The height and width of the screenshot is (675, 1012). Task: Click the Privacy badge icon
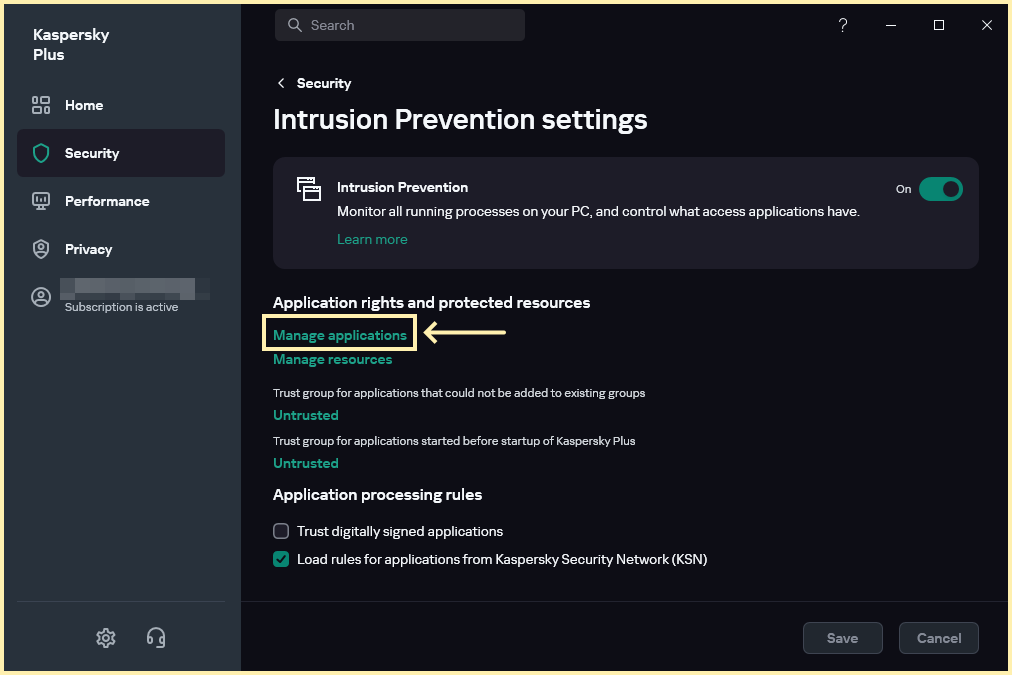coord(41,249)
